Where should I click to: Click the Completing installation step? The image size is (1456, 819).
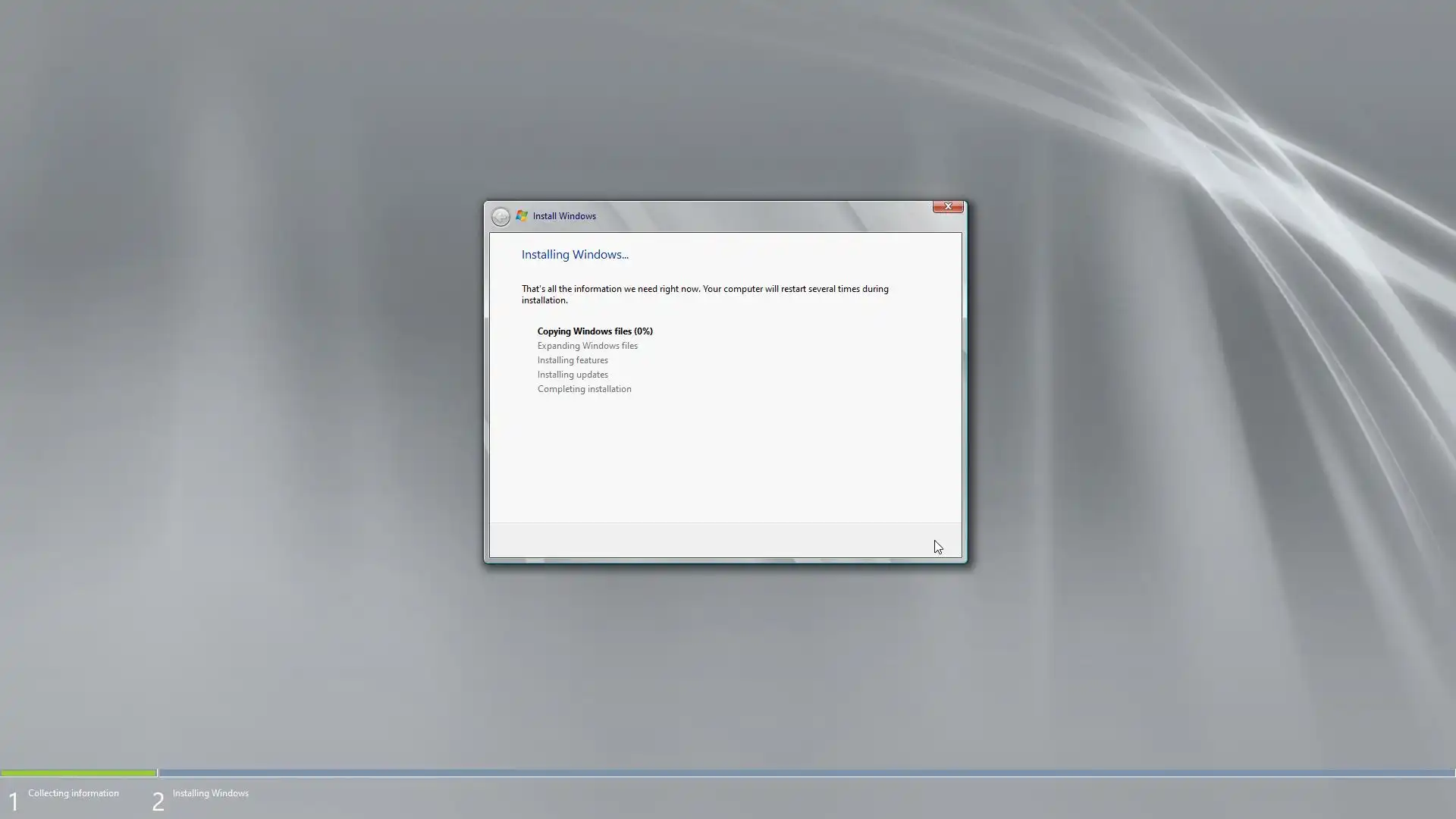(584, 389)
